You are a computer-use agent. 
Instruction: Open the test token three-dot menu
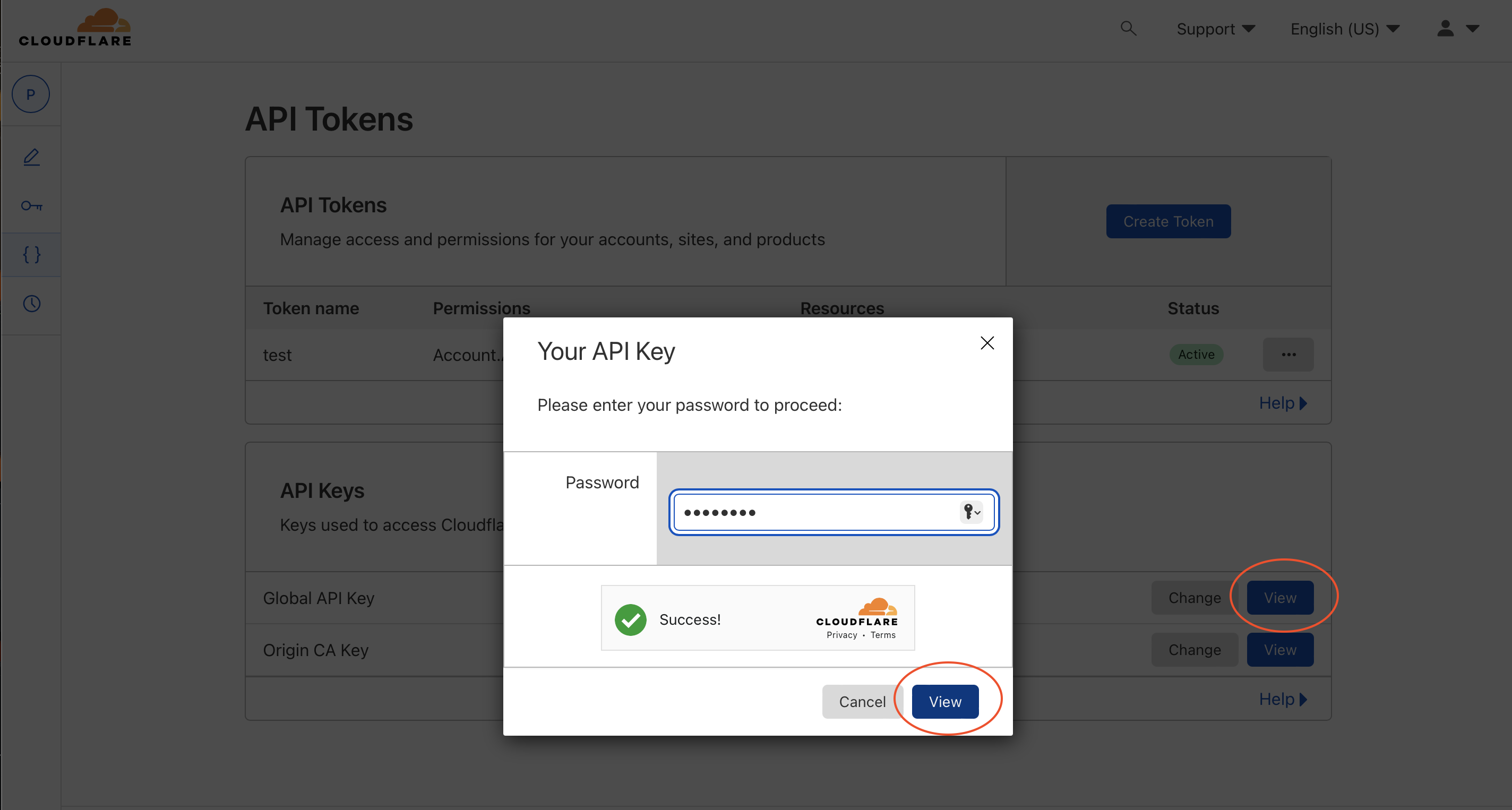[1288, 355]
